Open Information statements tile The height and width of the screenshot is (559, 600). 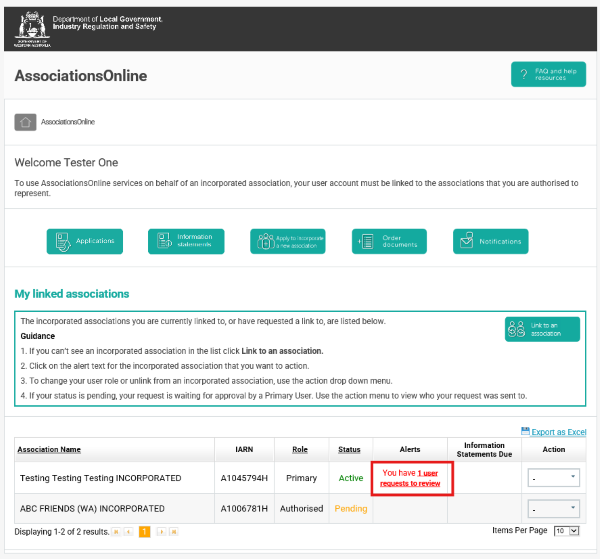click(186, 241)
